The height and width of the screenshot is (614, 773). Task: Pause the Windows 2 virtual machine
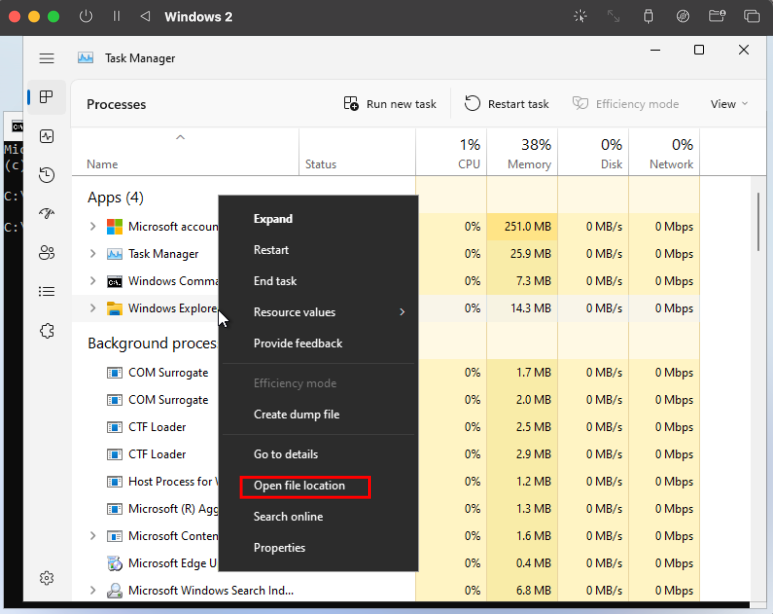[116, 16]
